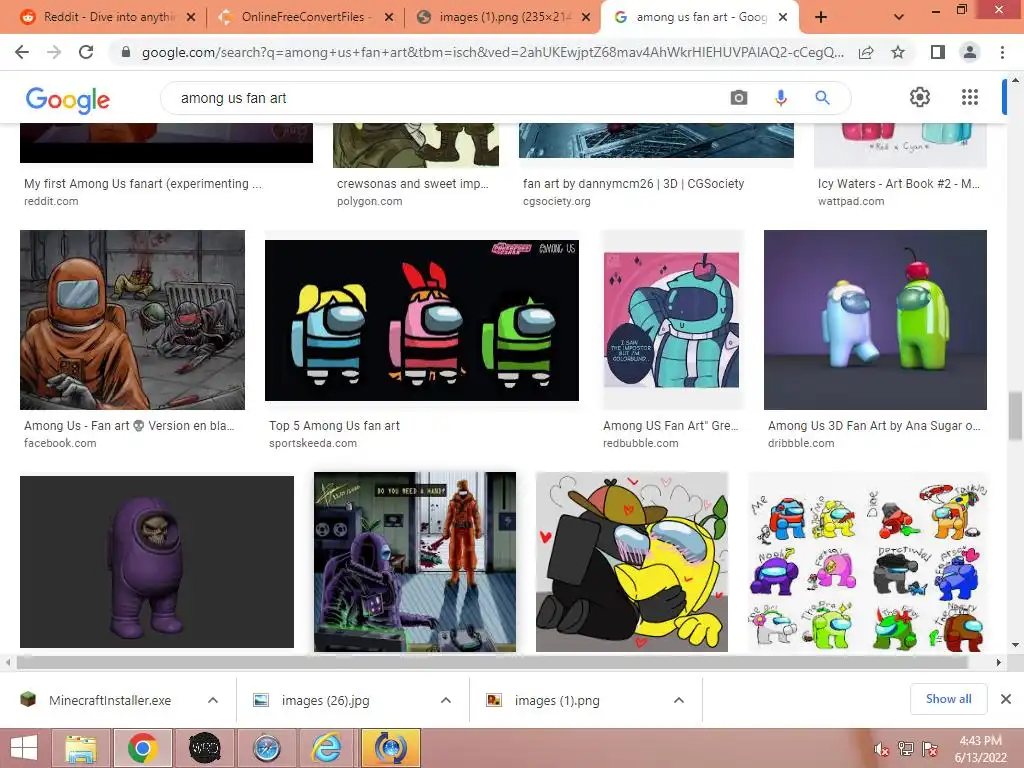Expand images (26).jpg download options
Viewport: 1024px width, 768px height.
(x=446, y=700)
